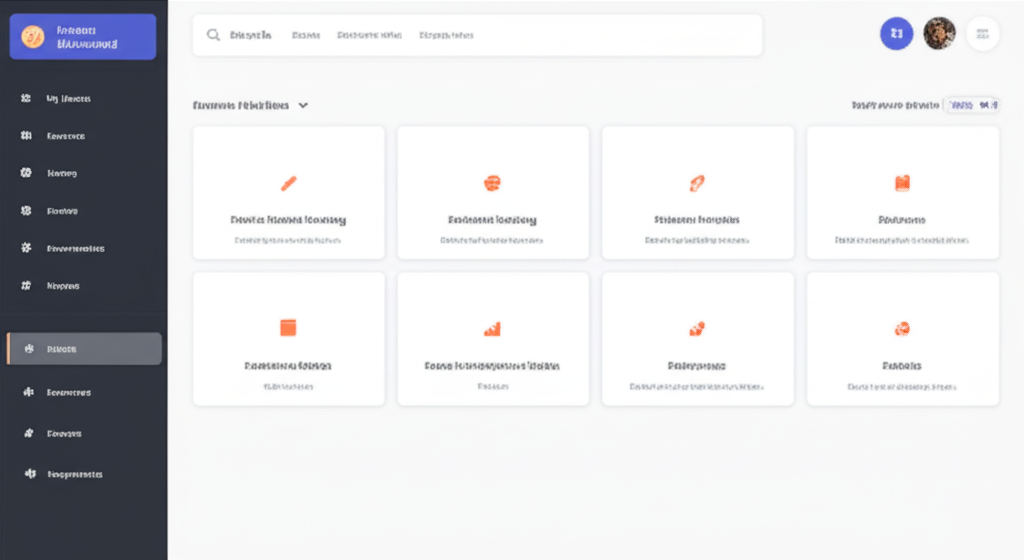The width and height of the screenshot is (1024, 560).
Task: Select the highlighted sidebar menu item
Action: (84, 349)
